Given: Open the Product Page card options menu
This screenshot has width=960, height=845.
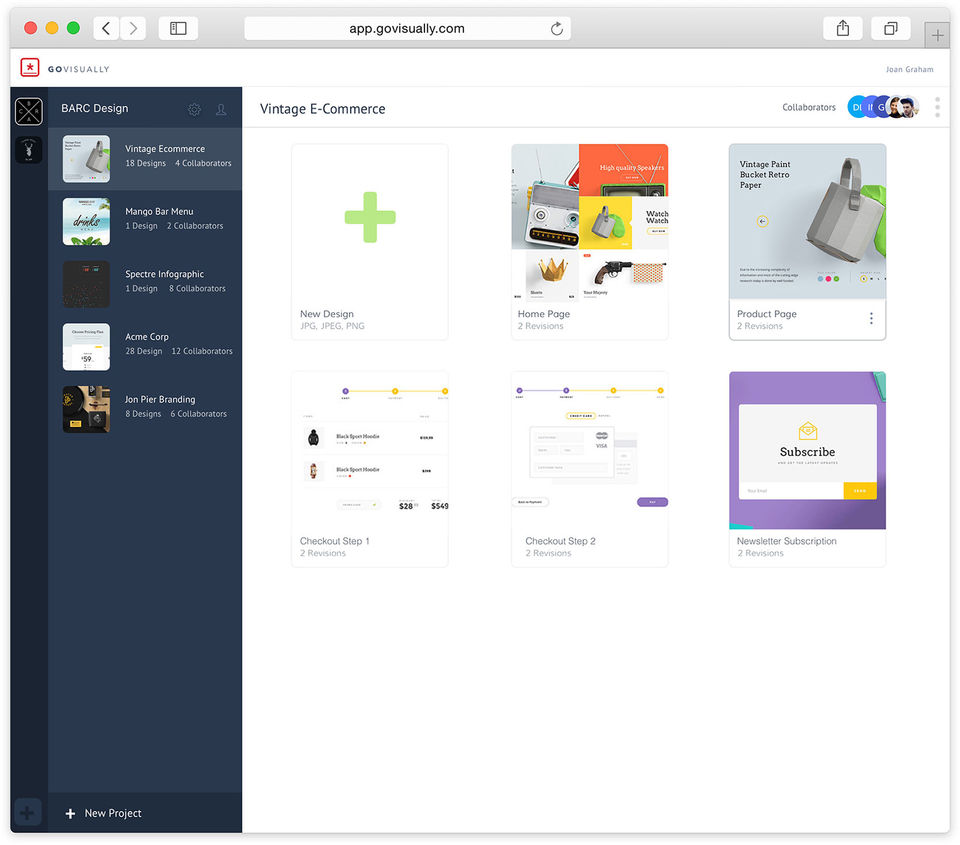Looking at the screenshot, I should pyautogui.click(x=871, y=318).
